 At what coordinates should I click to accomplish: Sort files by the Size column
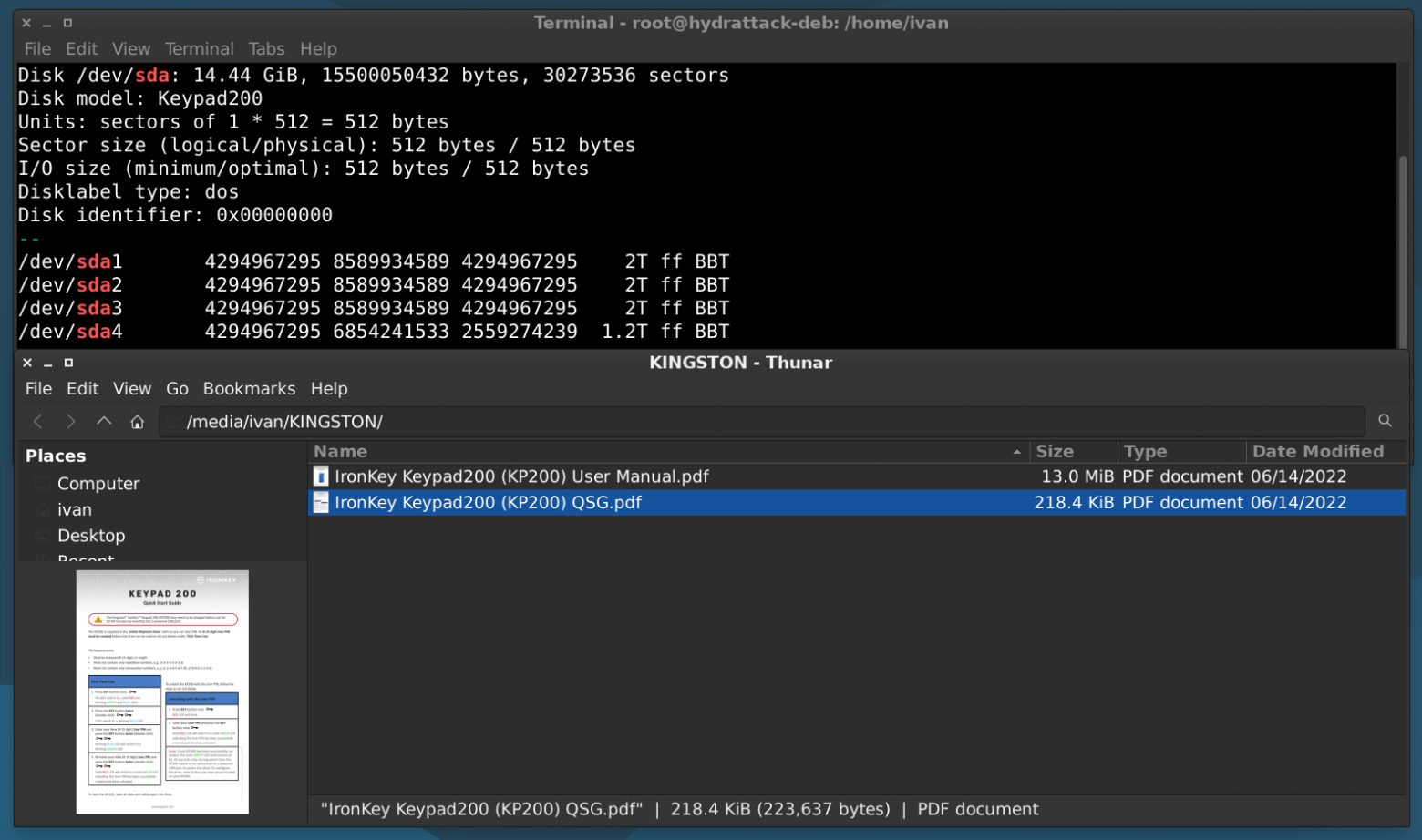point(1074,451)
